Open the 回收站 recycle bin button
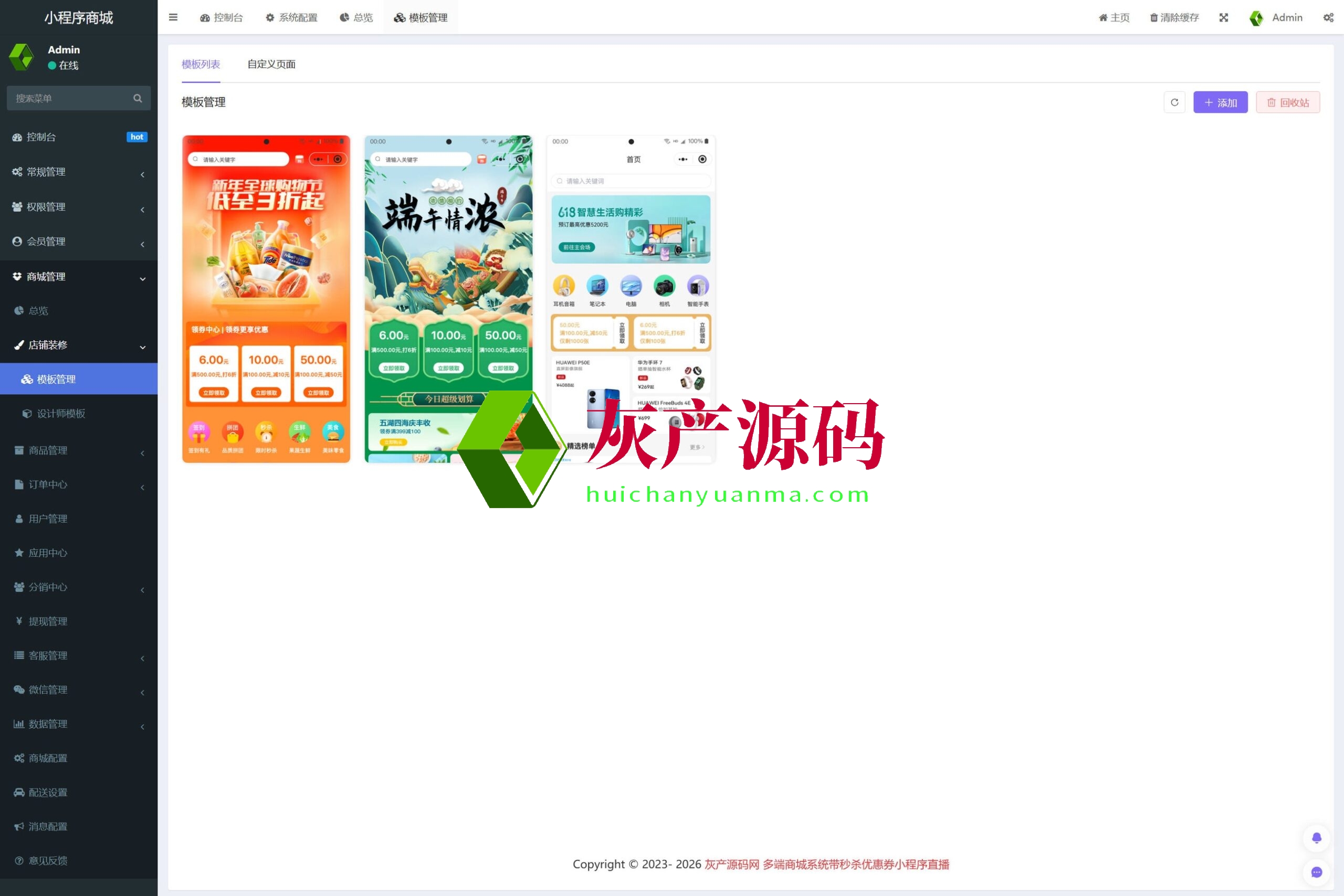The width and height of the screenshot is (1344, 896). [1287, 102]
